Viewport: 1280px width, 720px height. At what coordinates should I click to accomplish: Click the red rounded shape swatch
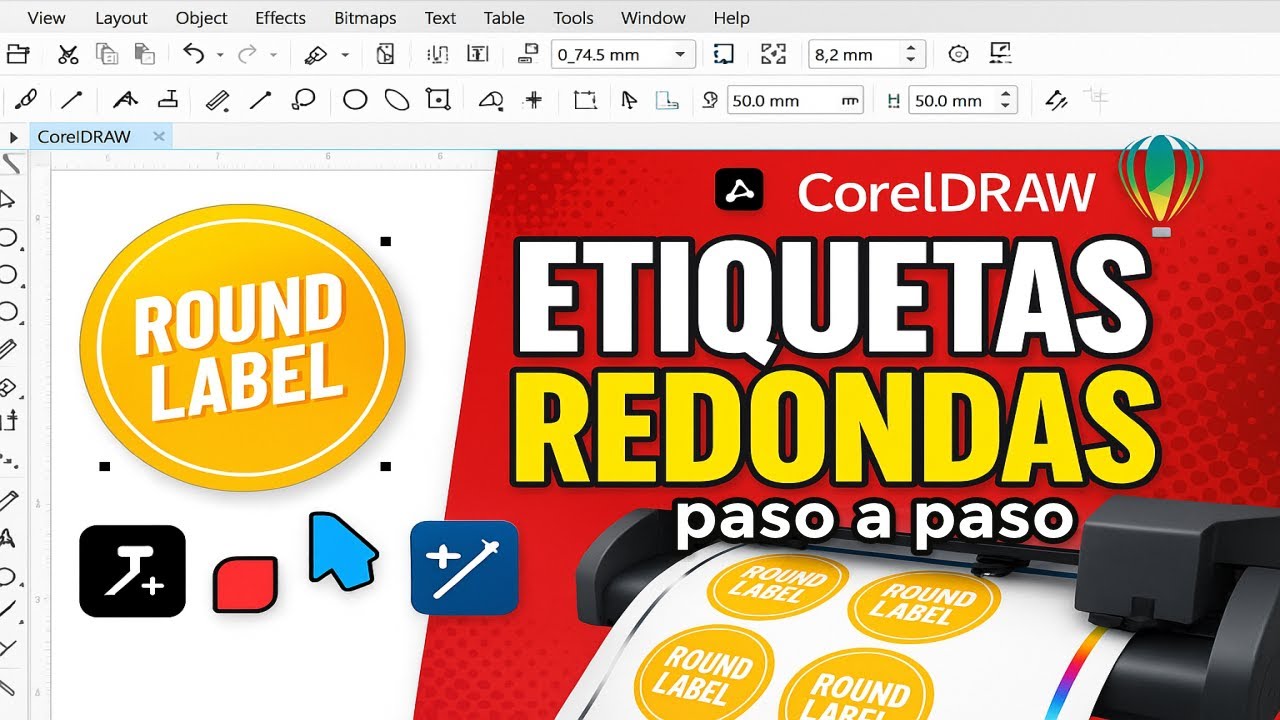click(245, 584)
